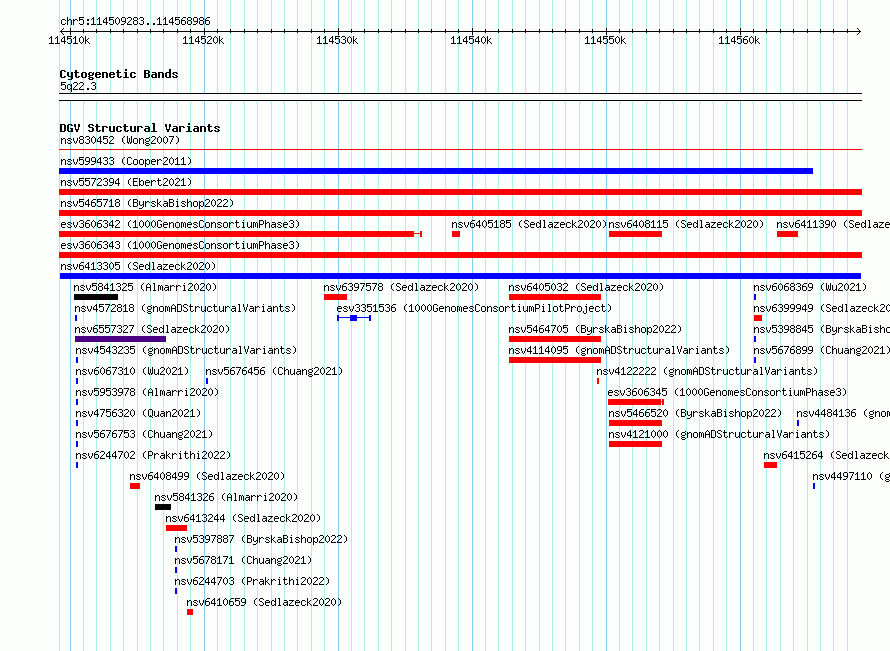Screen dimensions: 890x651
Task: Open nsv4572818 (gnomADStructuralVariants) label
Action: (185, 308)
